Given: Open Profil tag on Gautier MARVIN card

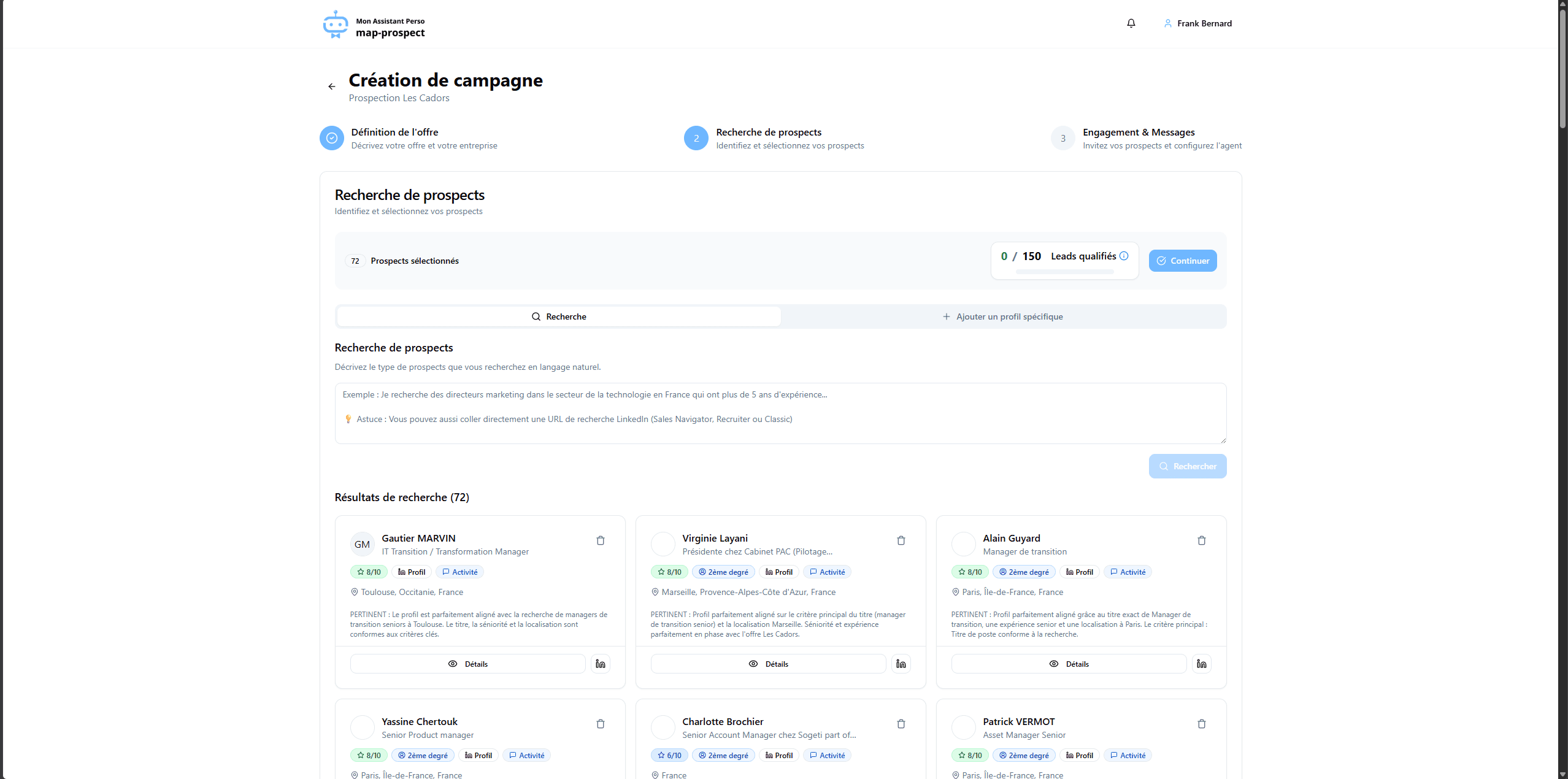Looking at the screenshot, I should (x=412, y=572).
